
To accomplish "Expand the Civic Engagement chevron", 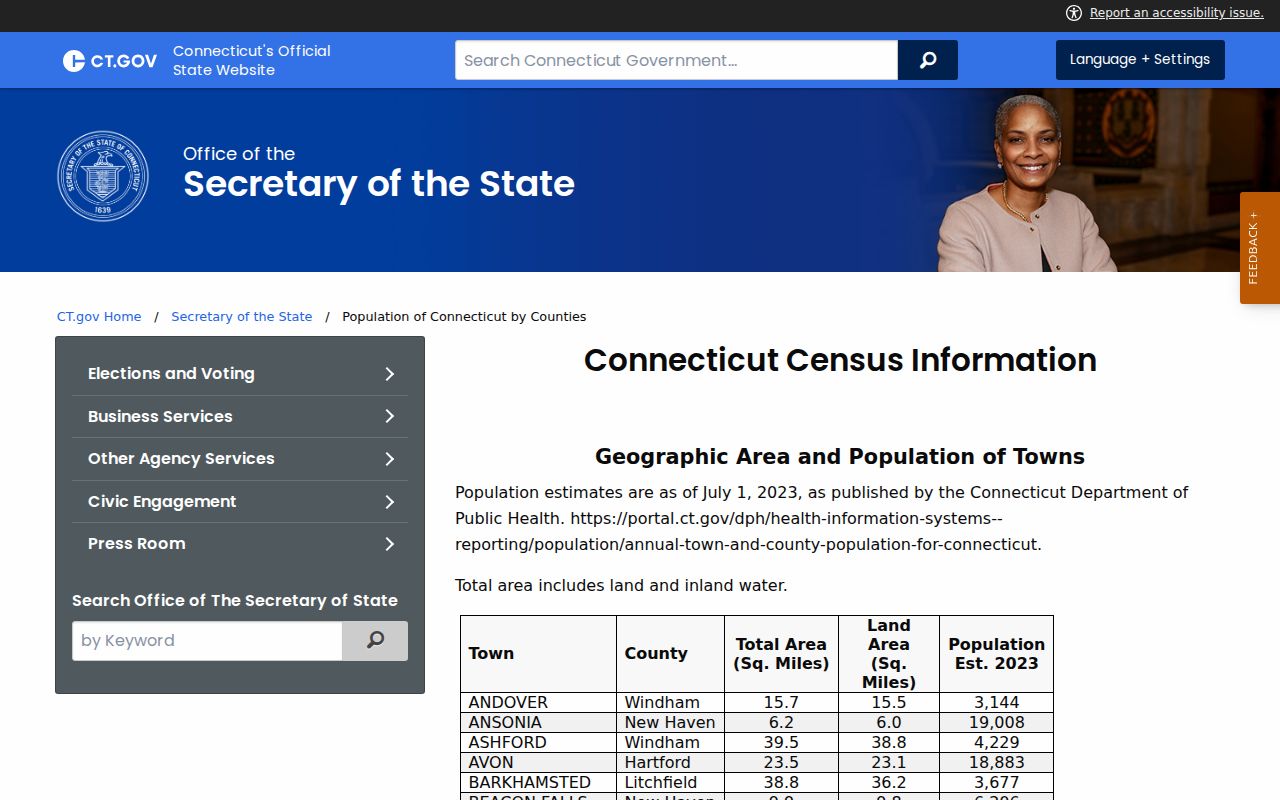I will point(390,502).
